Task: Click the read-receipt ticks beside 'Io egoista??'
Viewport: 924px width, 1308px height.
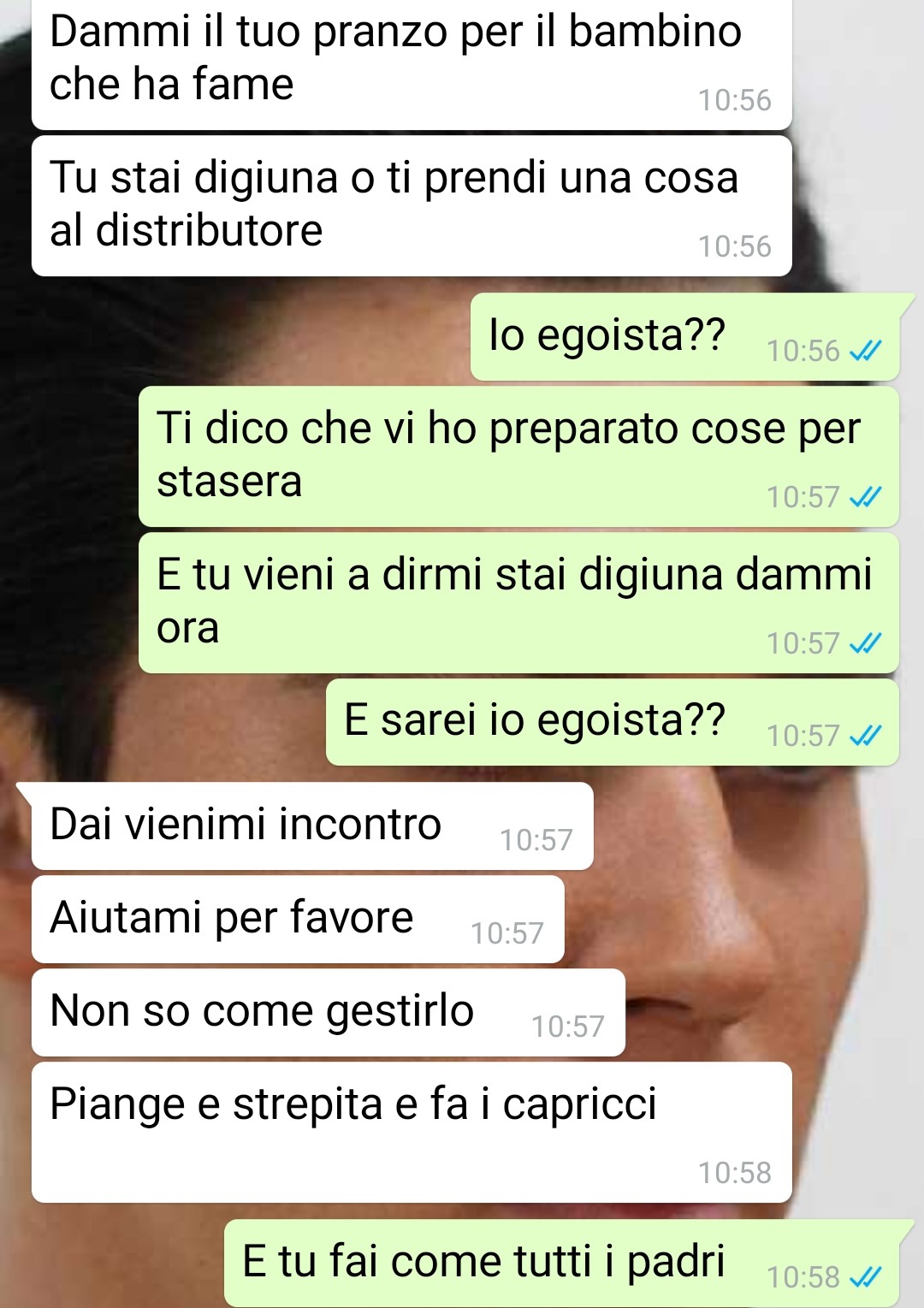Action: (865, 351)
